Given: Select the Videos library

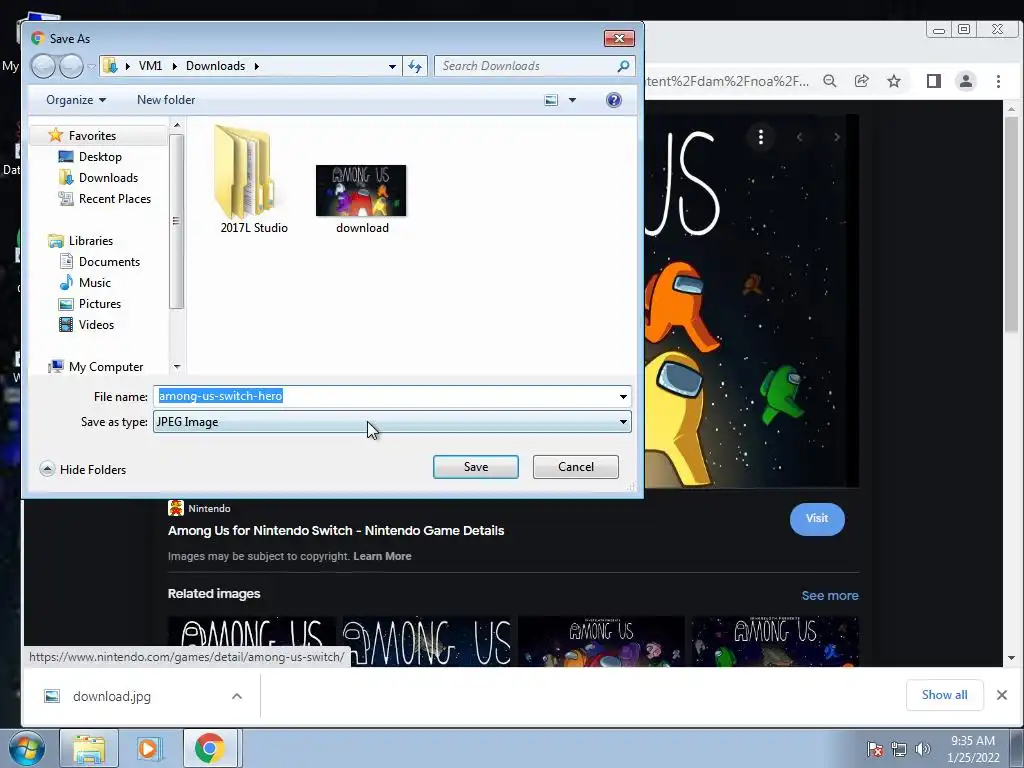Looking at the screenshot, I should tap(96, 325).
